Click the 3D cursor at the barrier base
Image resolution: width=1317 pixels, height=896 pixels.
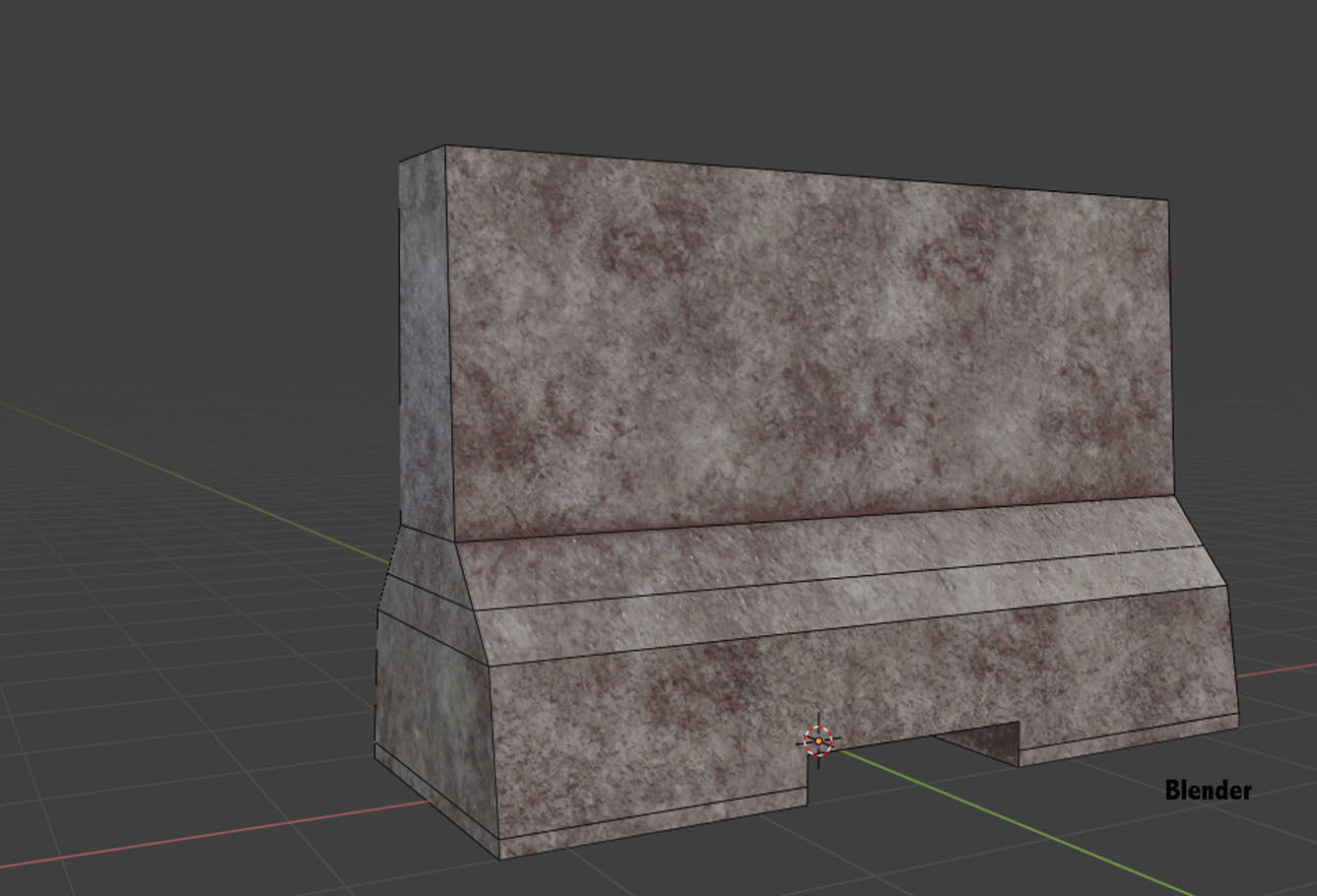point(818,741)
